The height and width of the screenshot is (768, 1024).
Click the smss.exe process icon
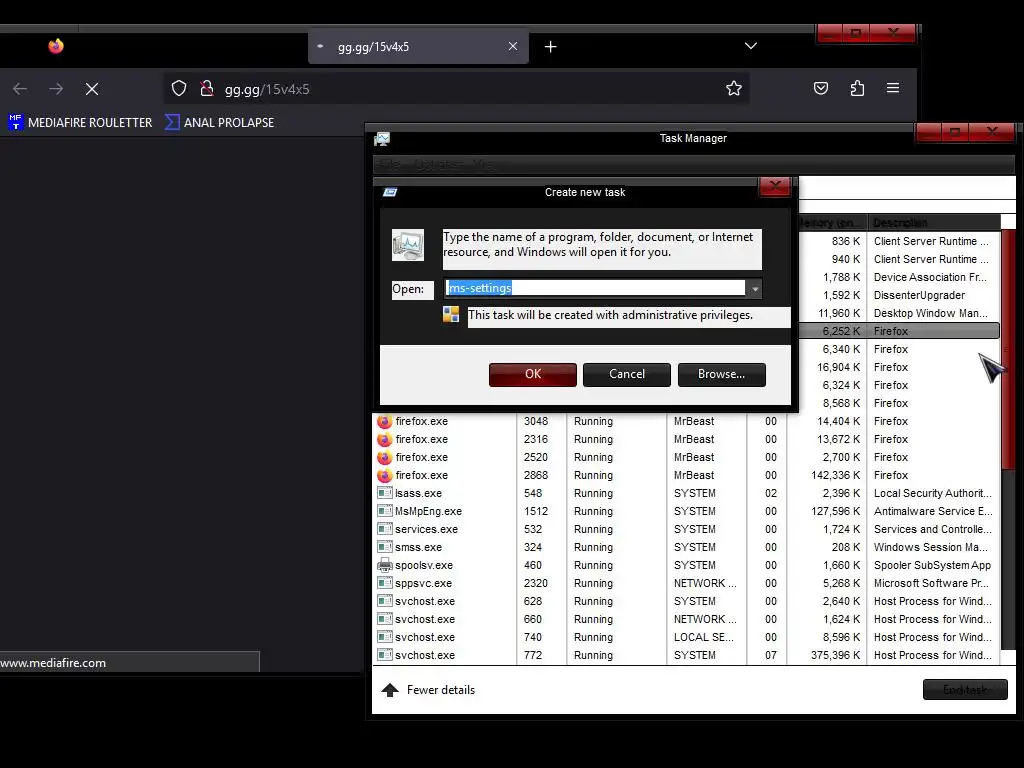click(x=385, y=547)
